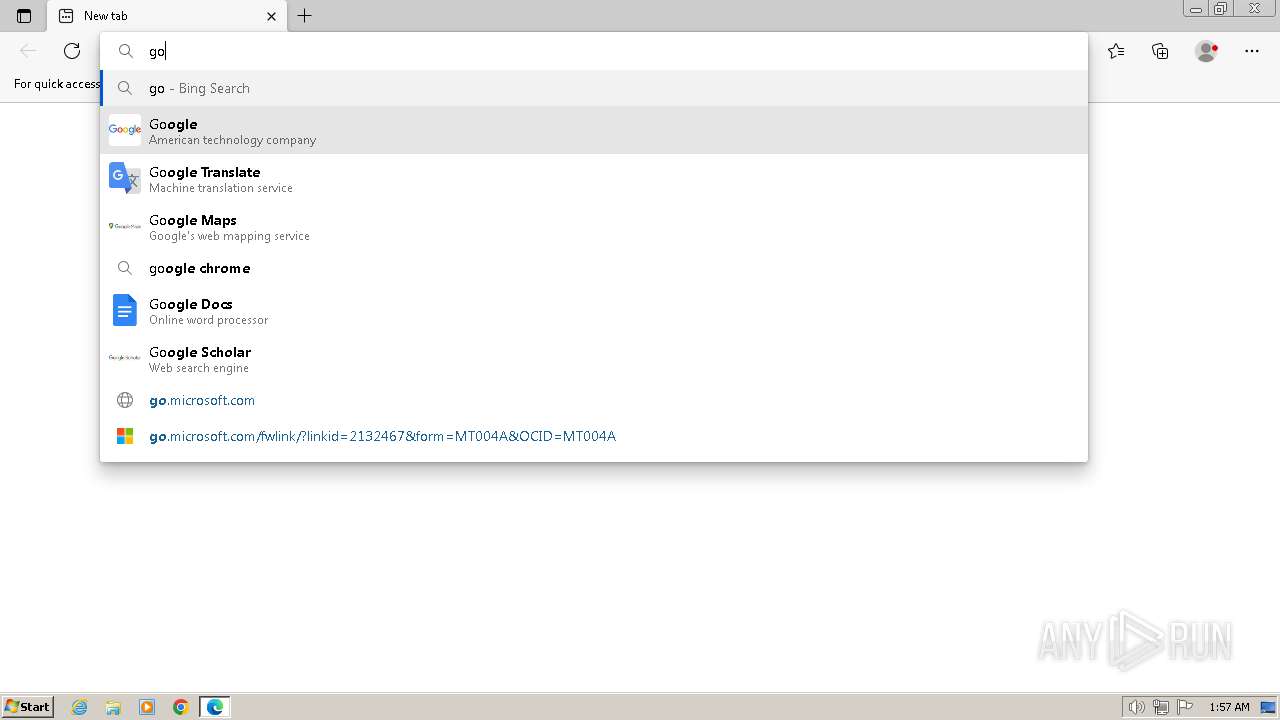Open the Collections icon

click(1160, 51)
